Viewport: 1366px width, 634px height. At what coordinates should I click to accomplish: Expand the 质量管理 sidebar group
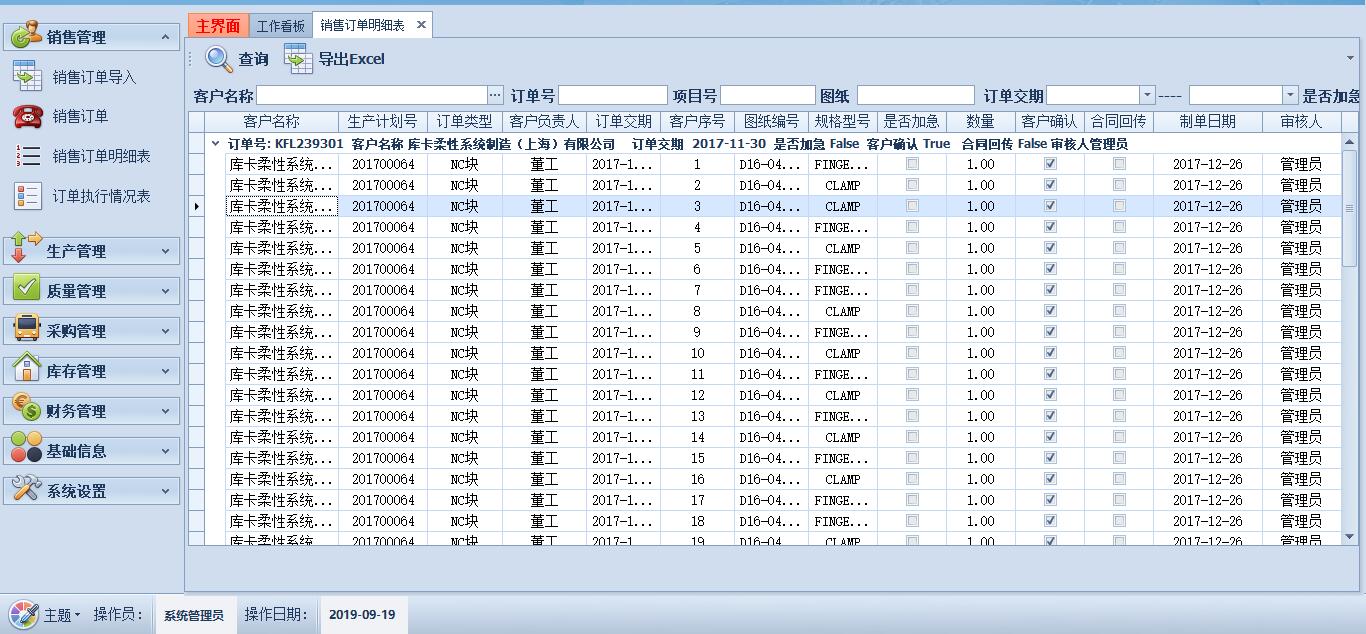tap(165, 291)
